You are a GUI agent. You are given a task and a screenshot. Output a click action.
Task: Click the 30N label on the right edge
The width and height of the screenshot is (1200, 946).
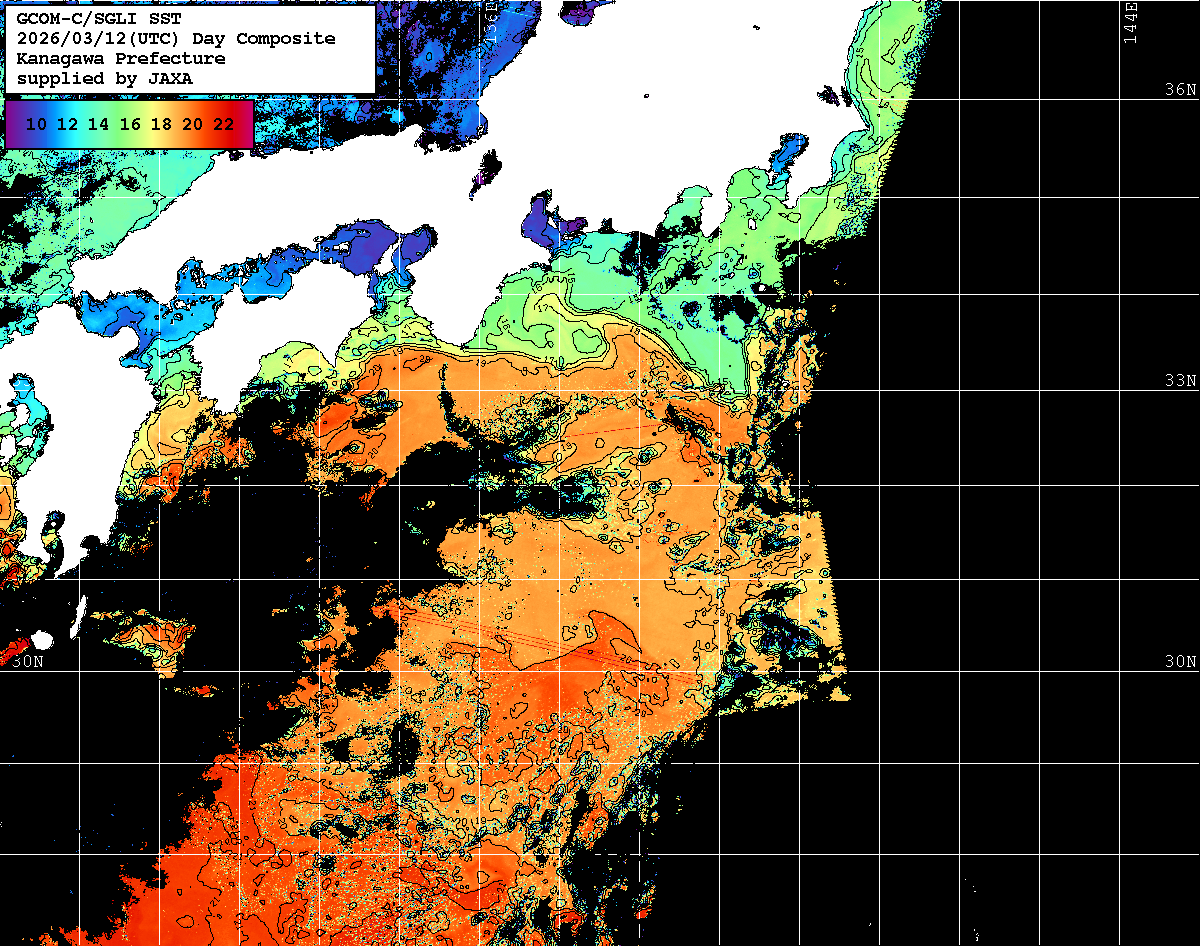pyautogui.click(x=1180, y=662)
